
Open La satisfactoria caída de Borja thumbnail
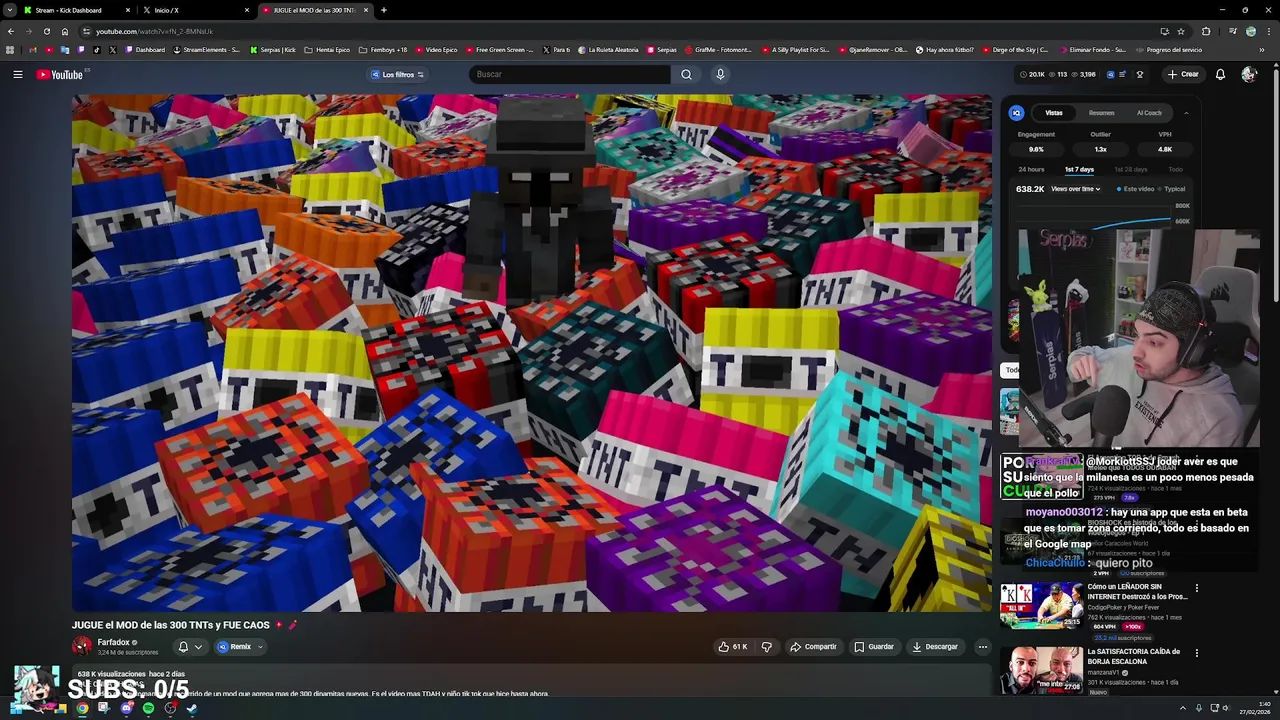(1041, 670)
